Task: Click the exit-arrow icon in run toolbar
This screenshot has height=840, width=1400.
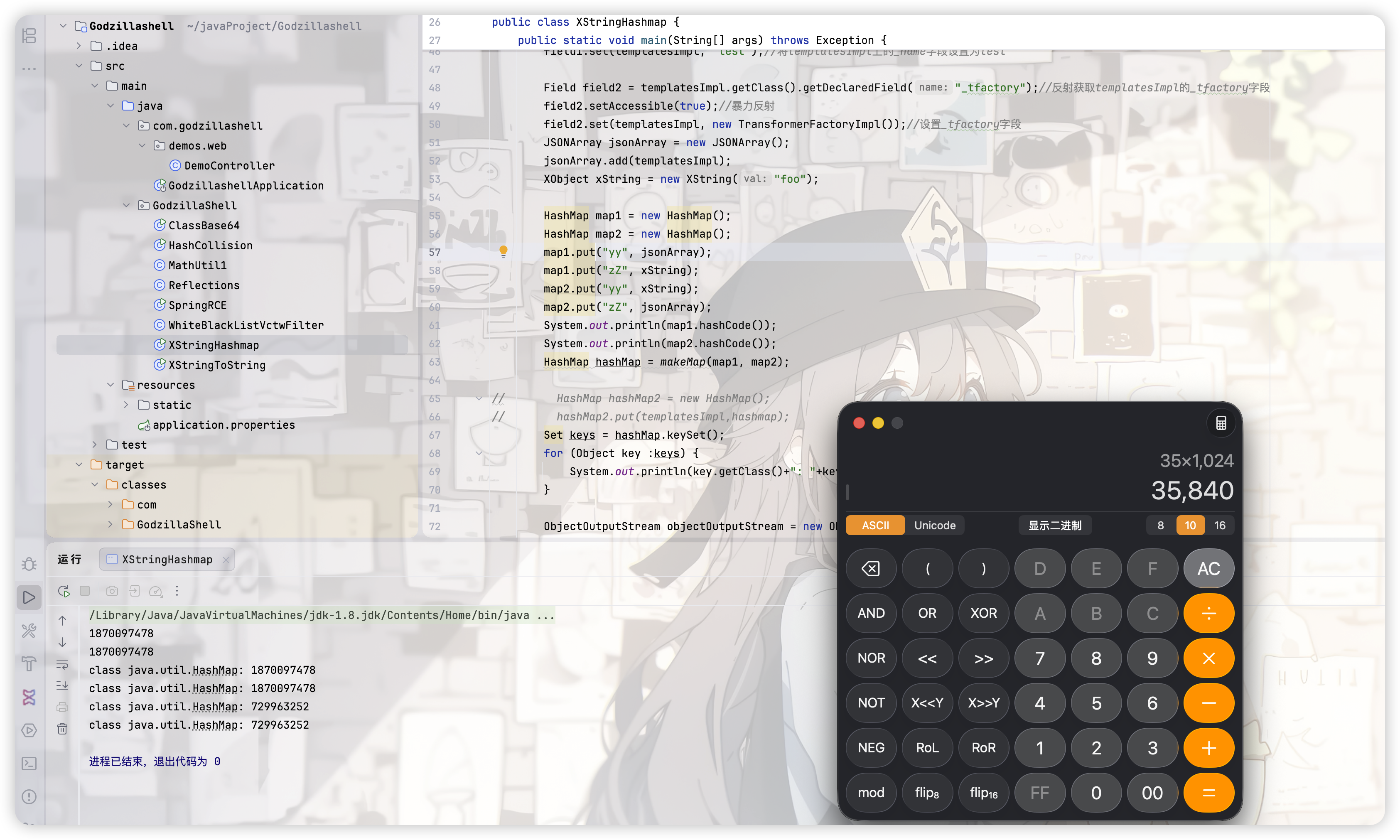Action: click(x=134, y=591)
